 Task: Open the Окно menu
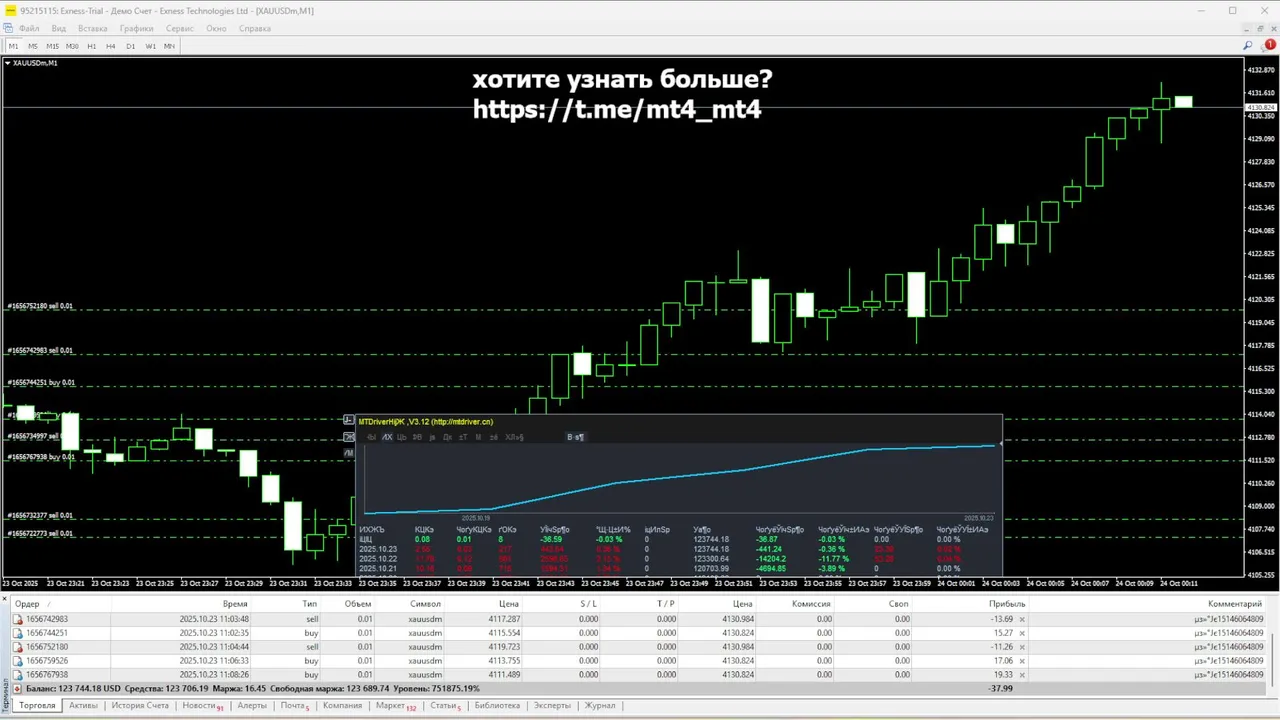click(216, 28)
